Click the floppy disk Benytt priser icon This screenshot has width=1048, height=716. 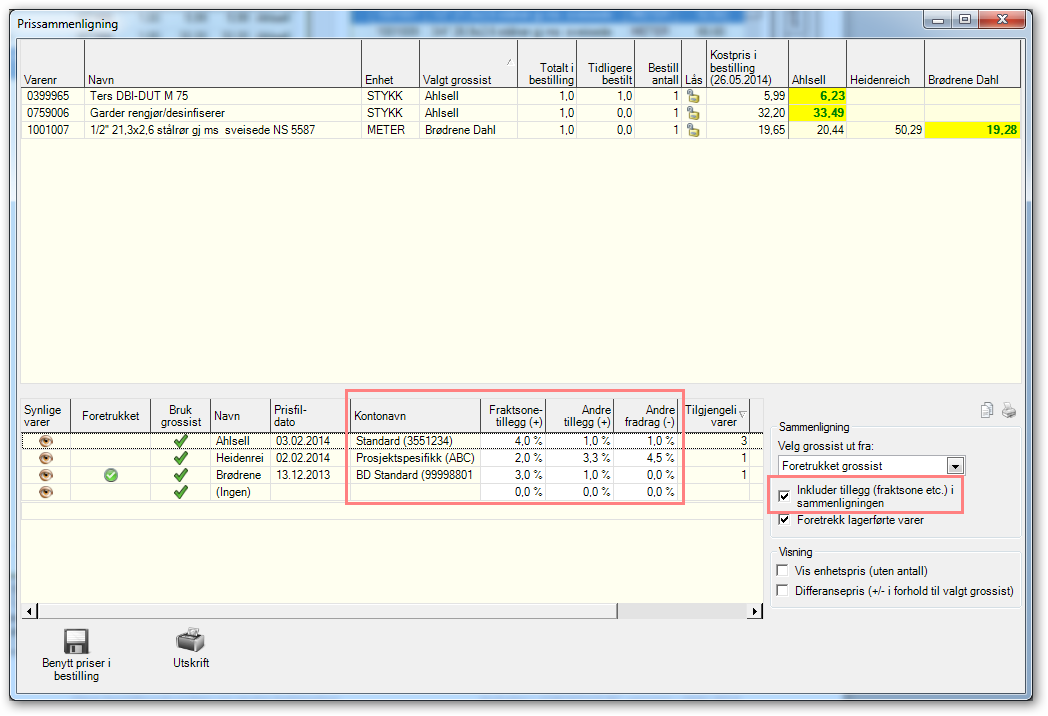click(x=76, y=641)
